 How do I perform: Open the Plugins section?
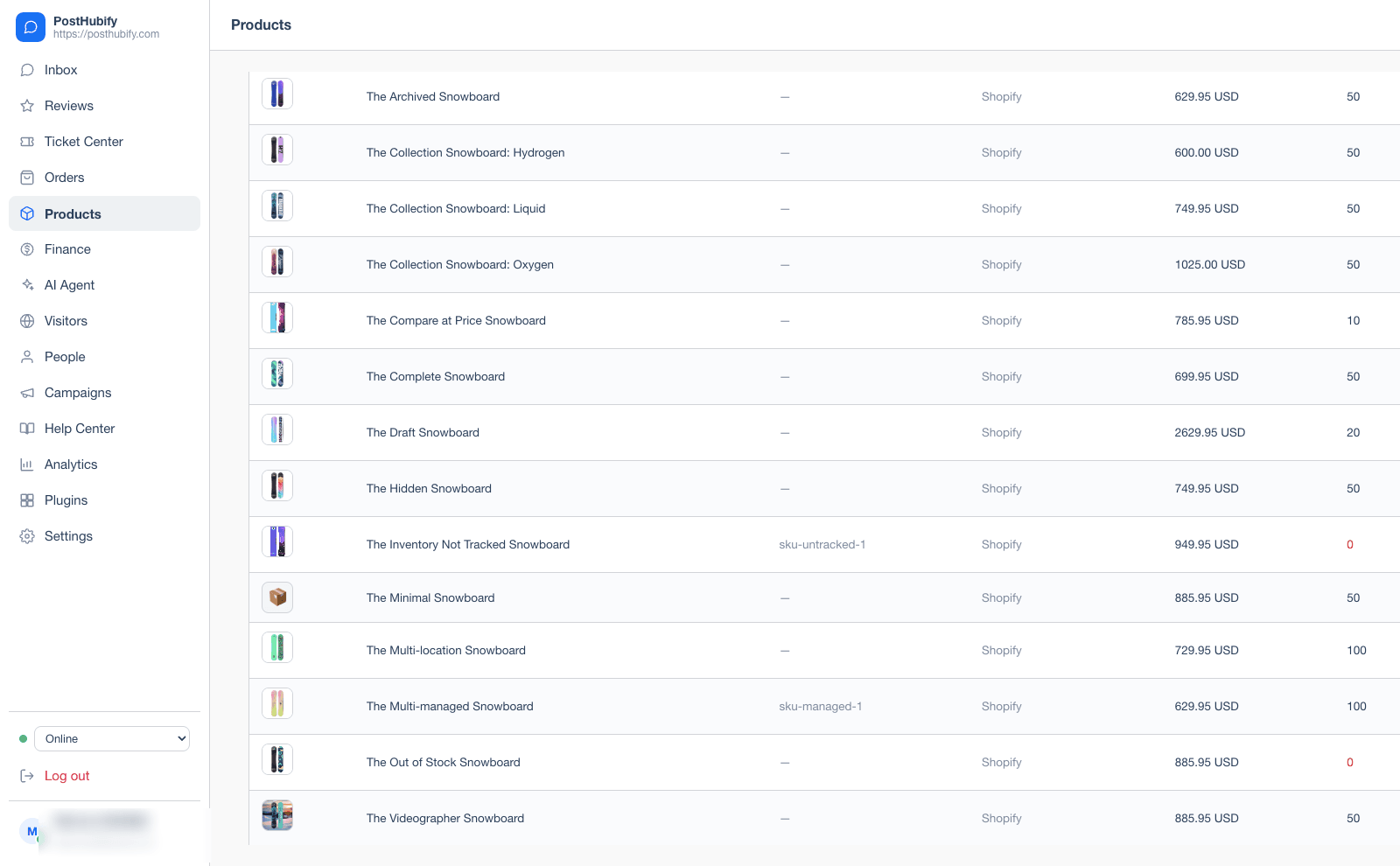[104, 500]
